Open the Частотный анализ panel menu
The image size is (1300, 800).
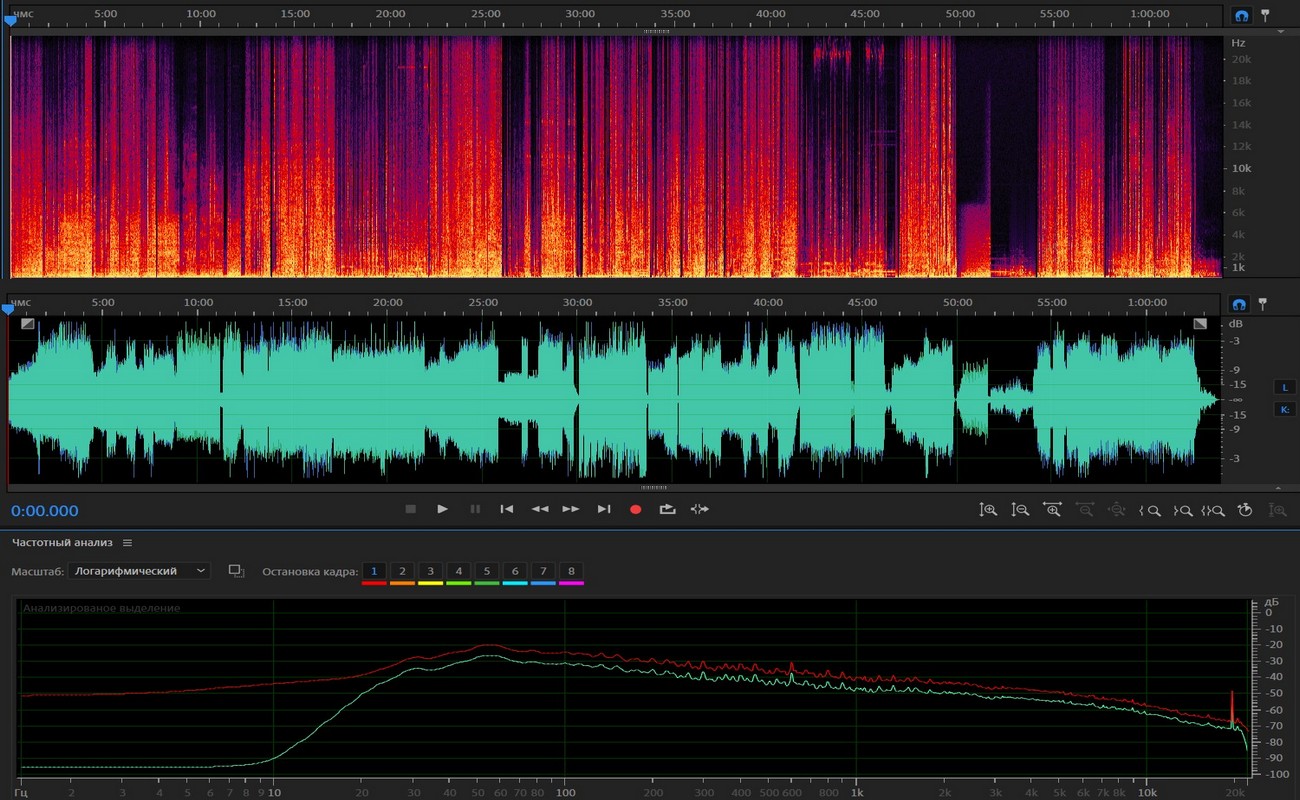coord(128,543)
